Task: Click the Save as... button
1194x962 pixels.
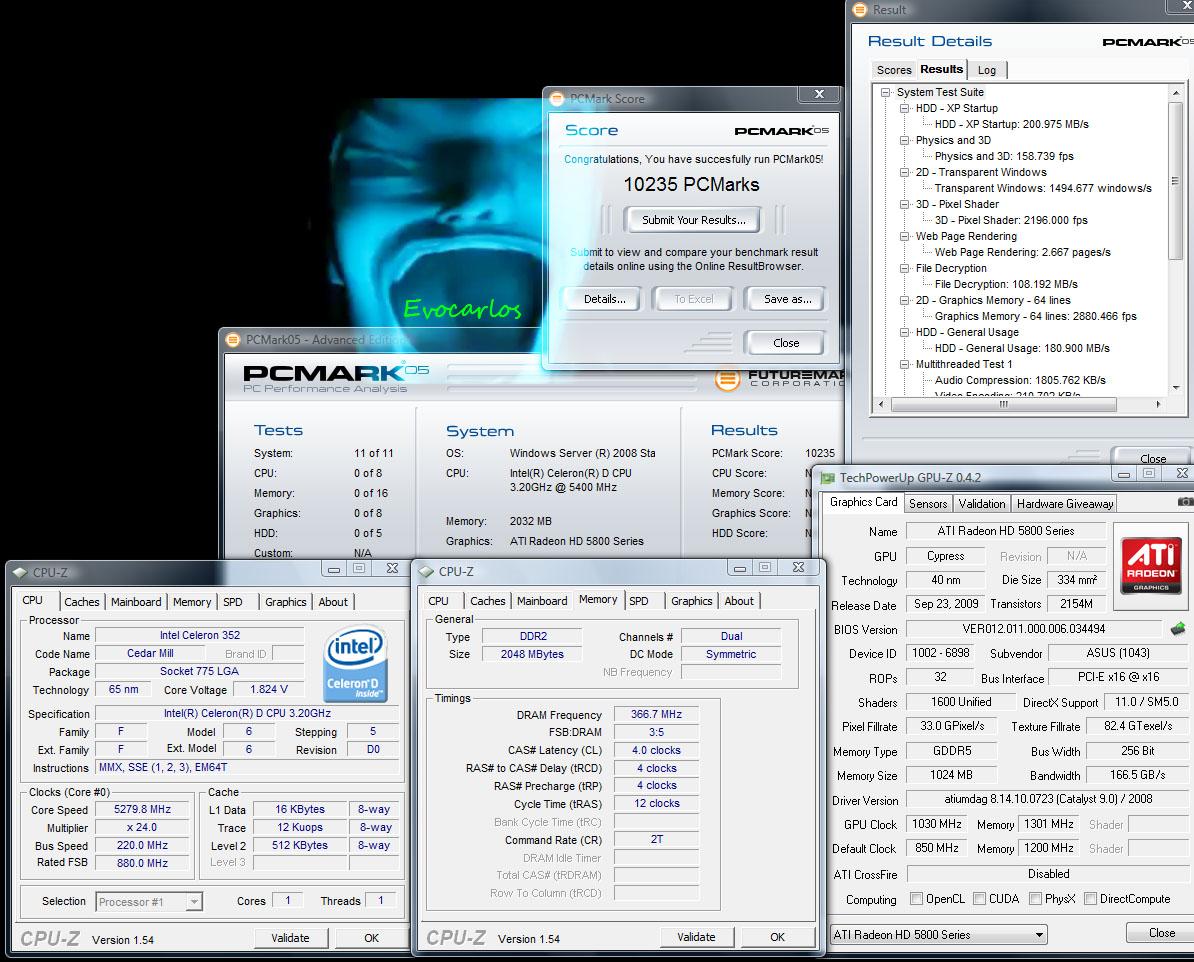Action: (x=787, y=299)
